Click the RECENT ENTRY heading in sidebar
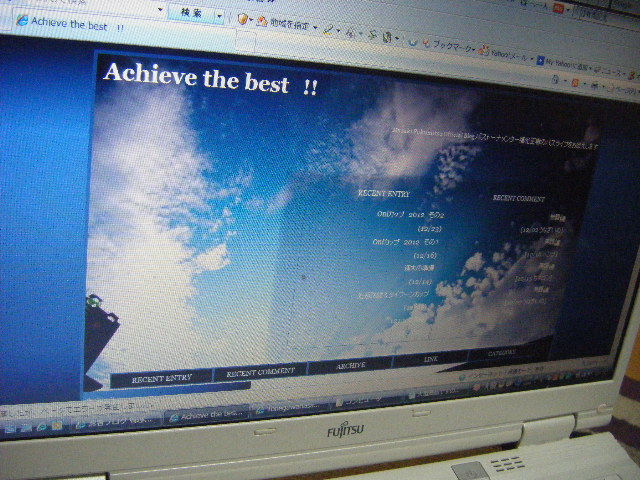 [x=384, y=193]
